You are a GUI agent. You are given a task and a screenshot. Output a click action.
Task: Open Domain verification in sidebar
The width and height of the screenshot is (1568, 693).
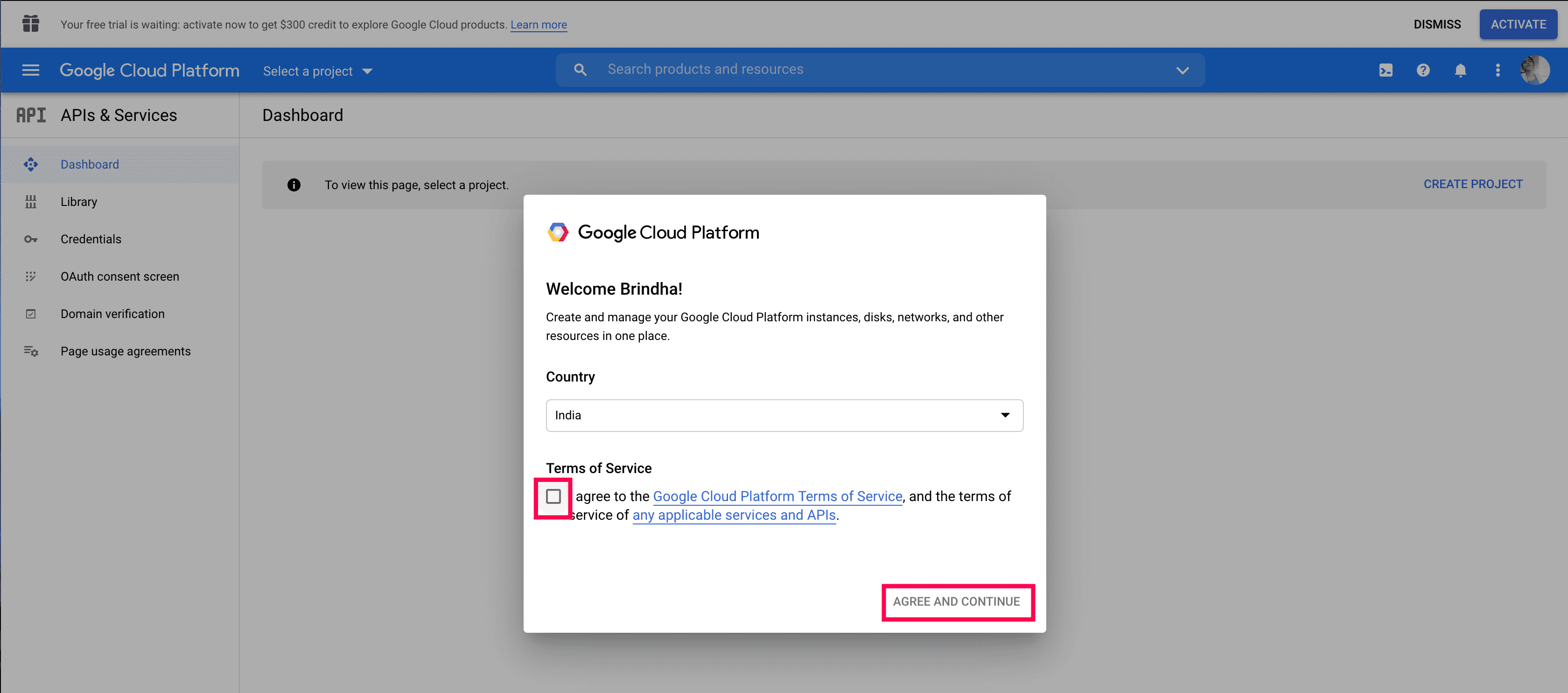112,314
